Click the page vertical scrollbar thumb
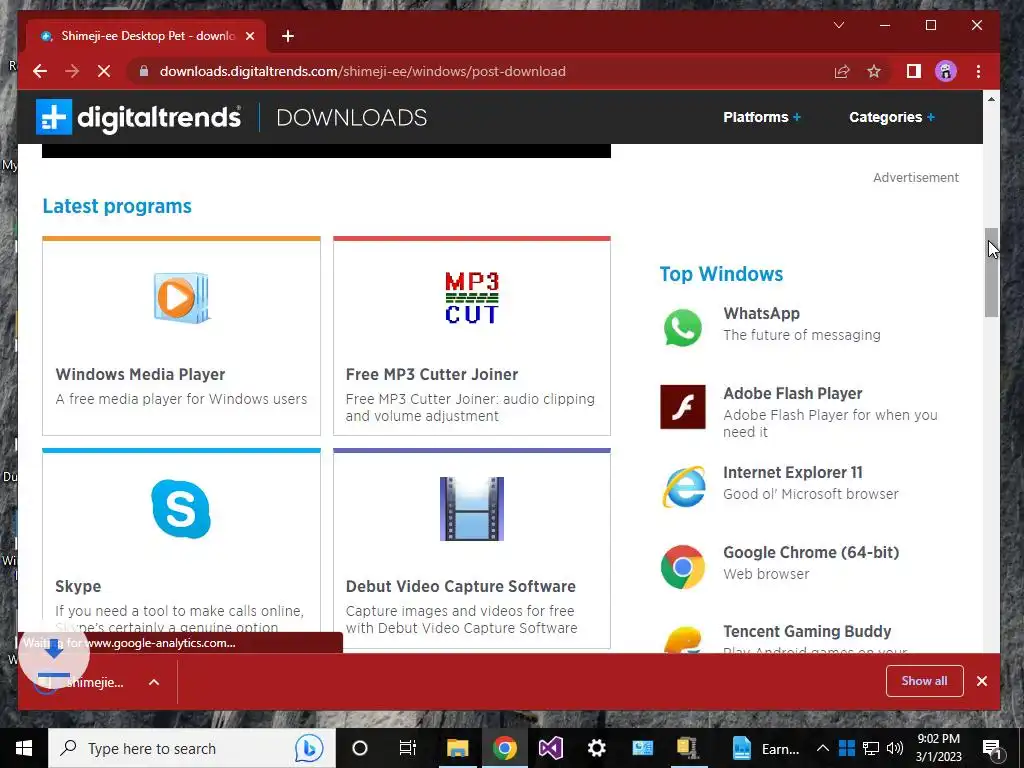1024x768 pixels. pos(991,272)
